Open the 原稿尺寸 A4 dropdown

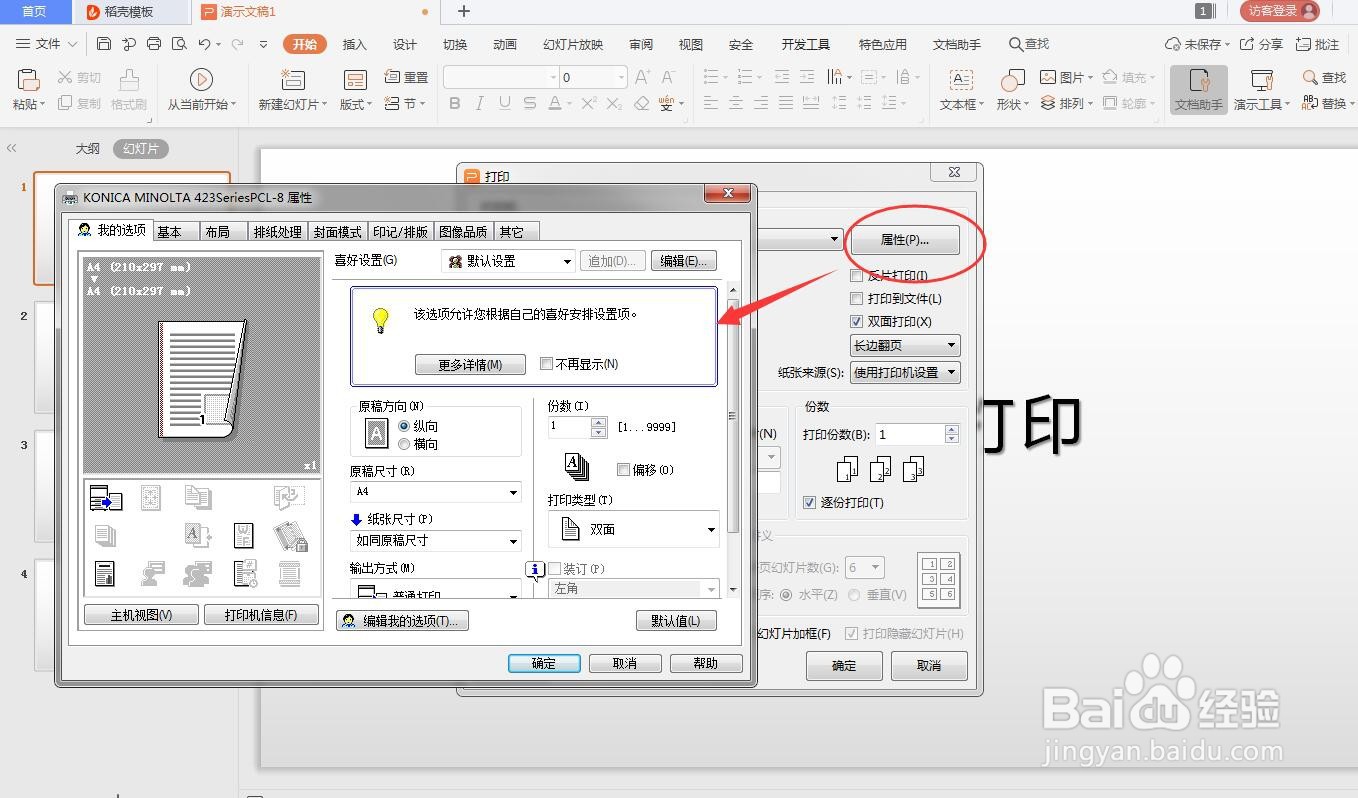(511, 492)
